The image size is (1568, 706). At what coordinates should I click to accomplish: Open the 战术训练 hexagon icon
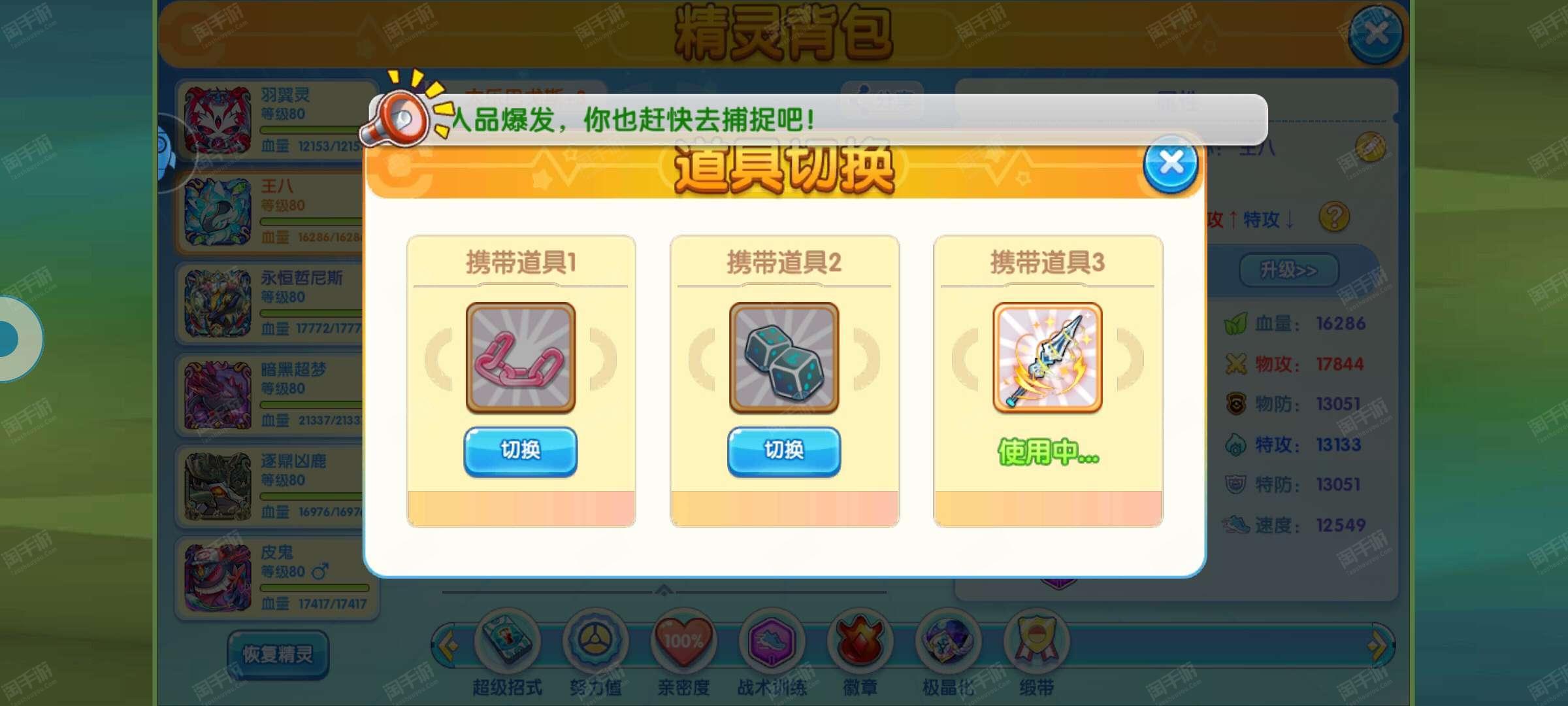click(x=772, y=642)
